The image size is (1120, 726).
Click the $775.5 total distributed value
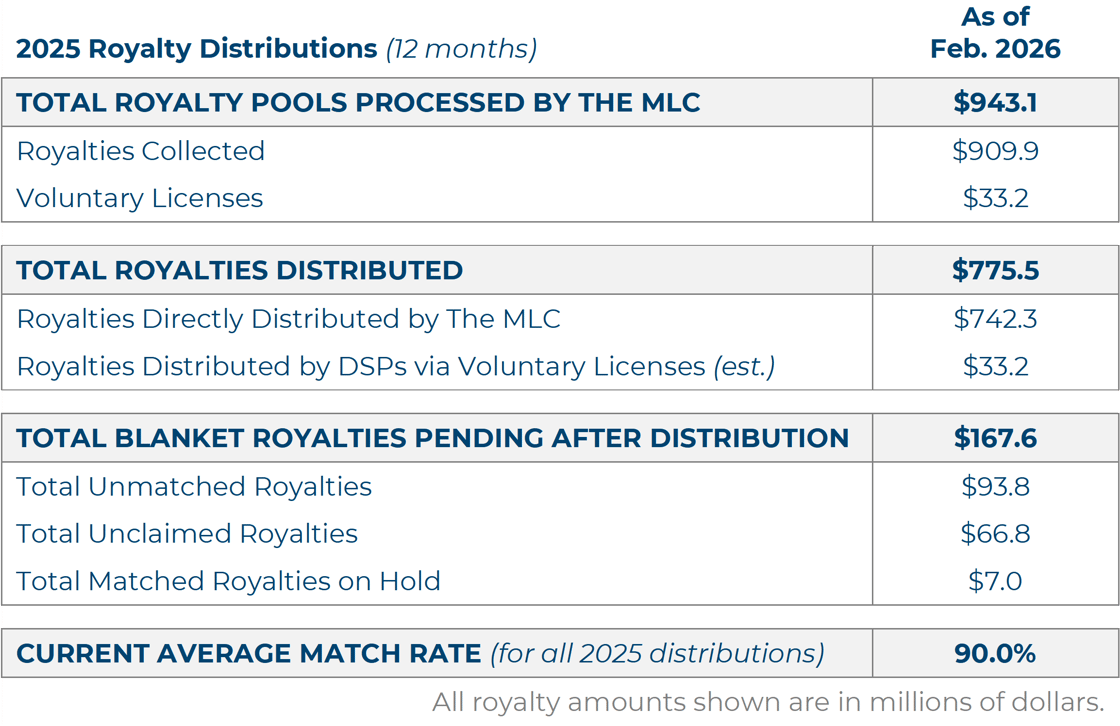995,270
